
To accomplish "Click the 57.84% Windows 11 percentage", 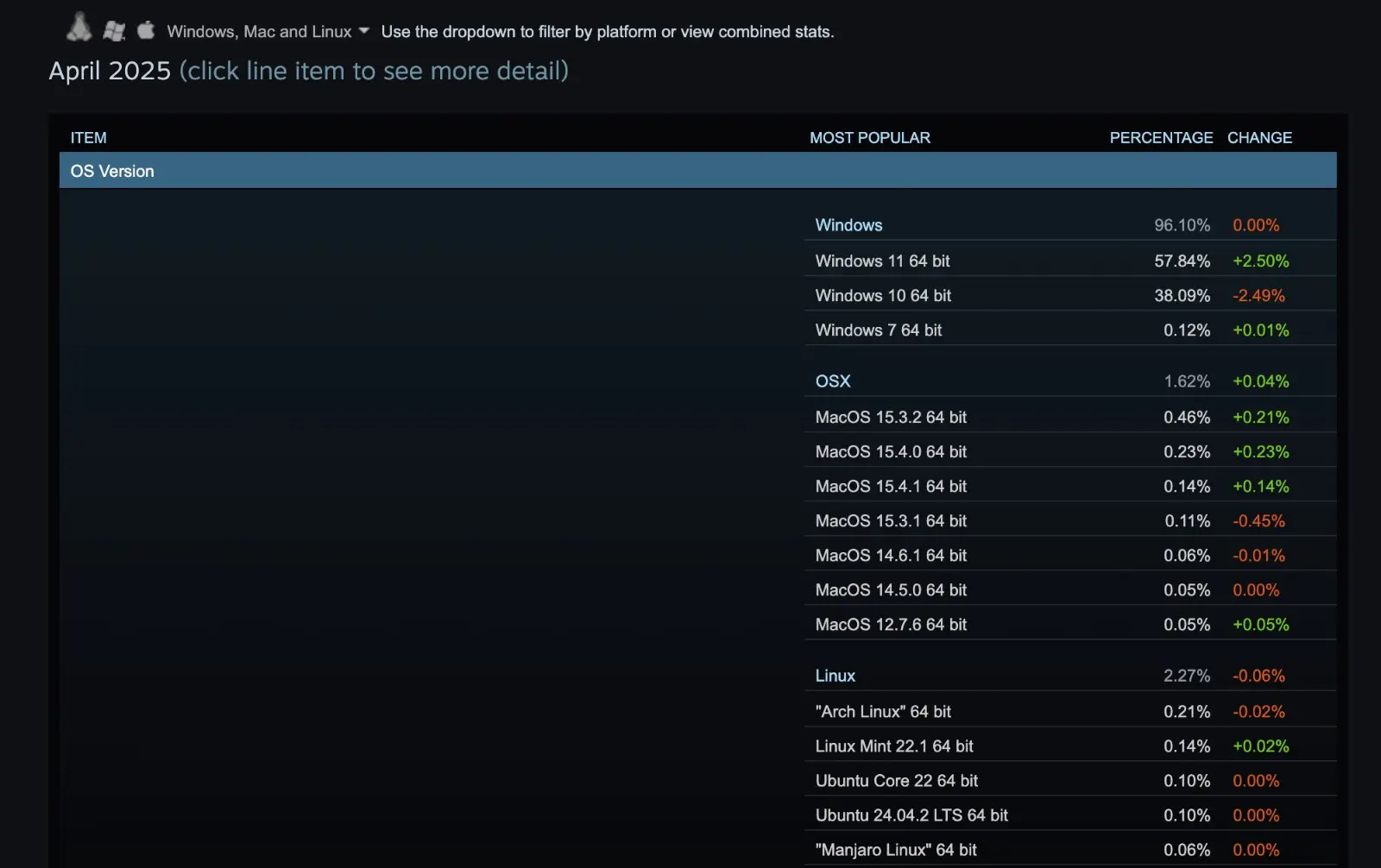I will (1182, 261).
